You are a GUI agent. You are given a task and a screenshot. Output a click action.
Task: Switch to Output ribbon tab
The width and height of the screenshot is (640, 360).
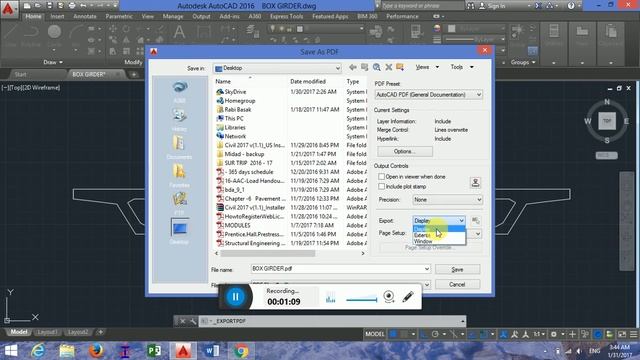[201, 16]
